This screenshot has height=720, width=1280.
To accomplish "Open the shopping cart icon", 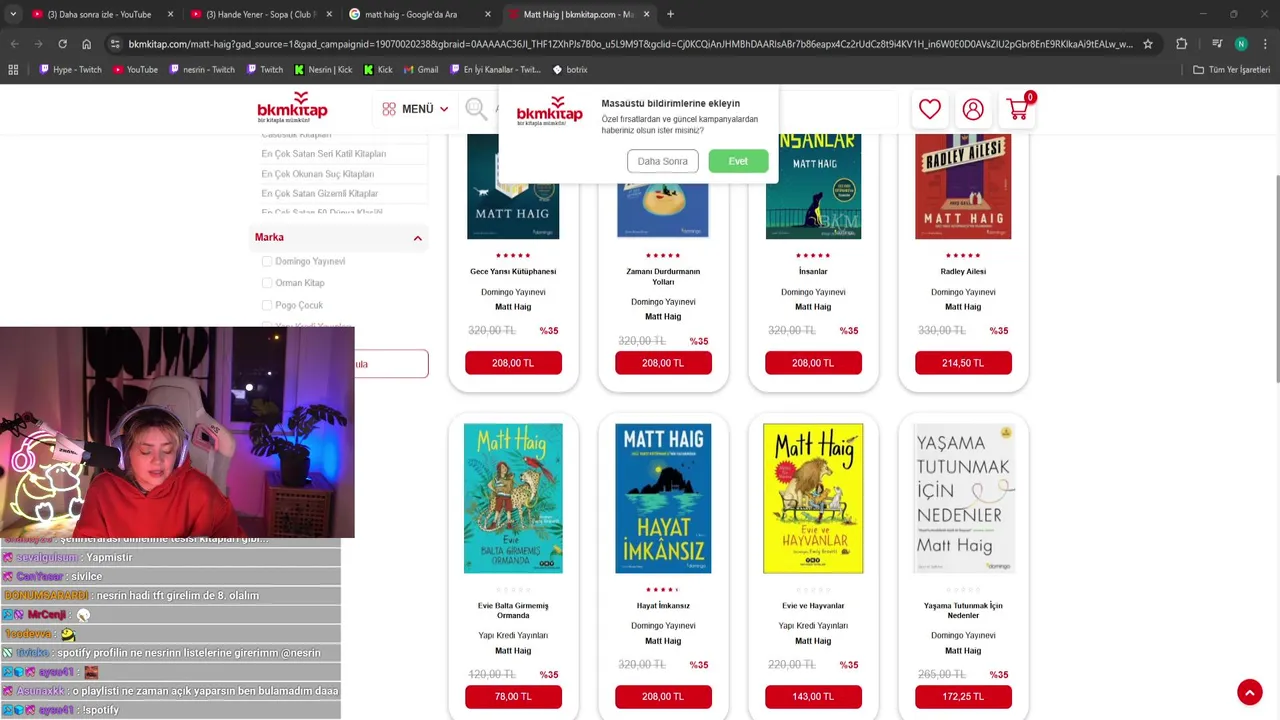I will click(1019, 108).
